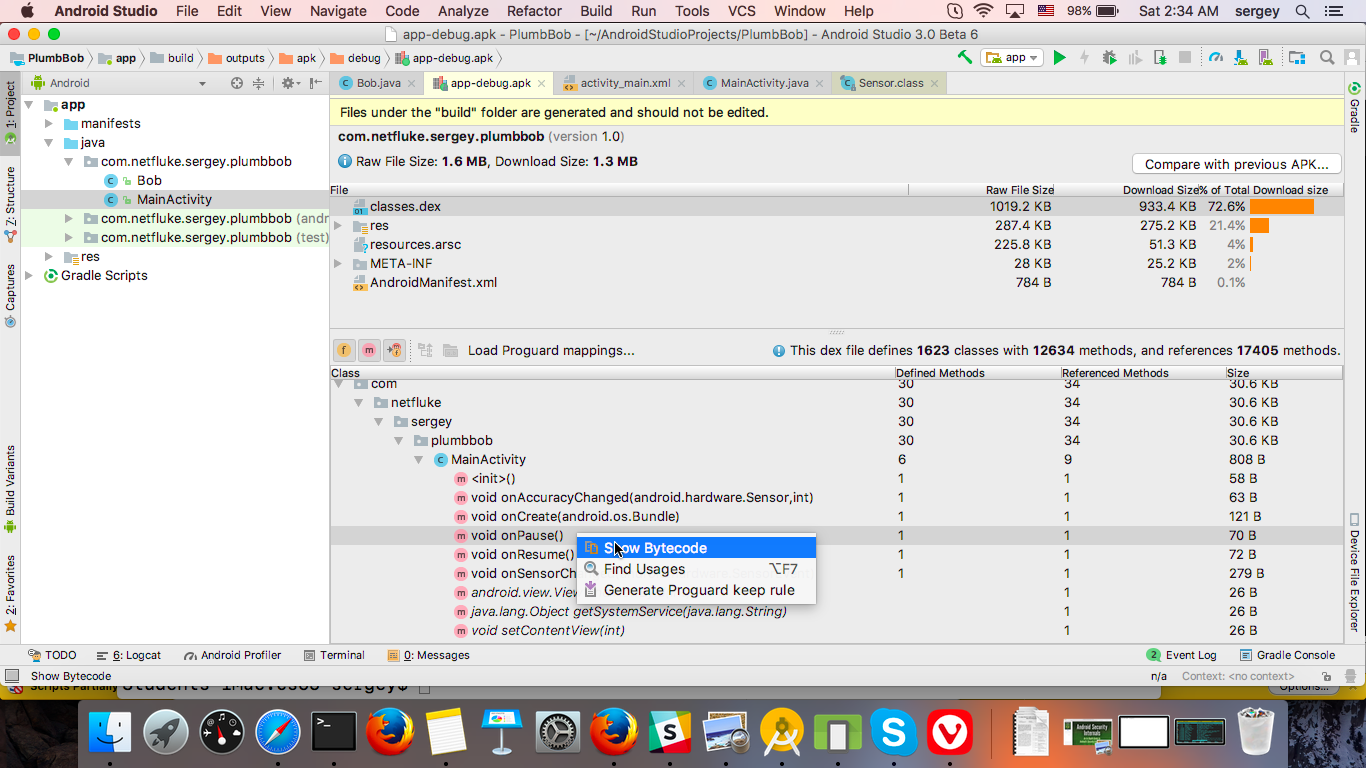Click the Search Everywhere magnifier in toolbar
Viewport: 1366px width, 768px height.
(1327, 58)
